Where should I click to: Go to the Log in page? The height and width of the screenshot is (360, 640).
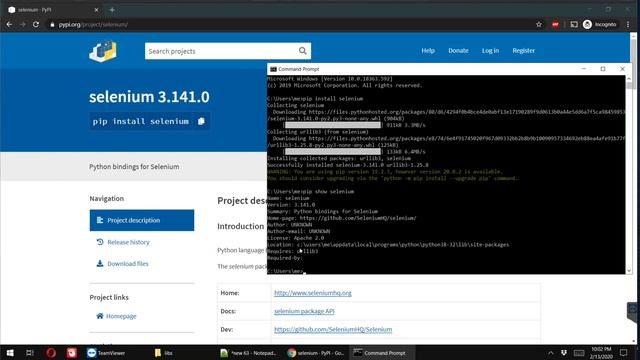pos(490,51)
